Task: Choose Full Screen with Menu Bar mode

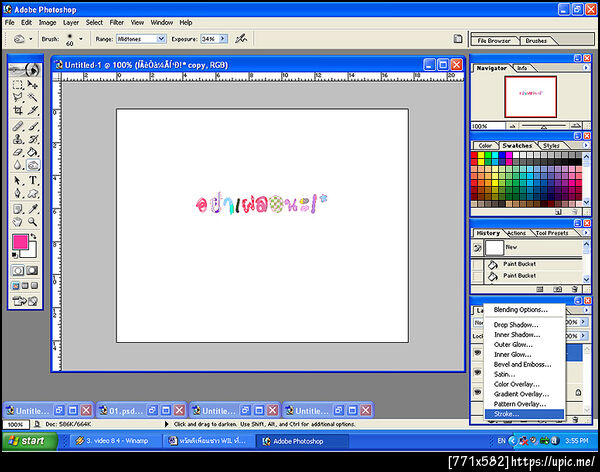Action: pos(25,286)
